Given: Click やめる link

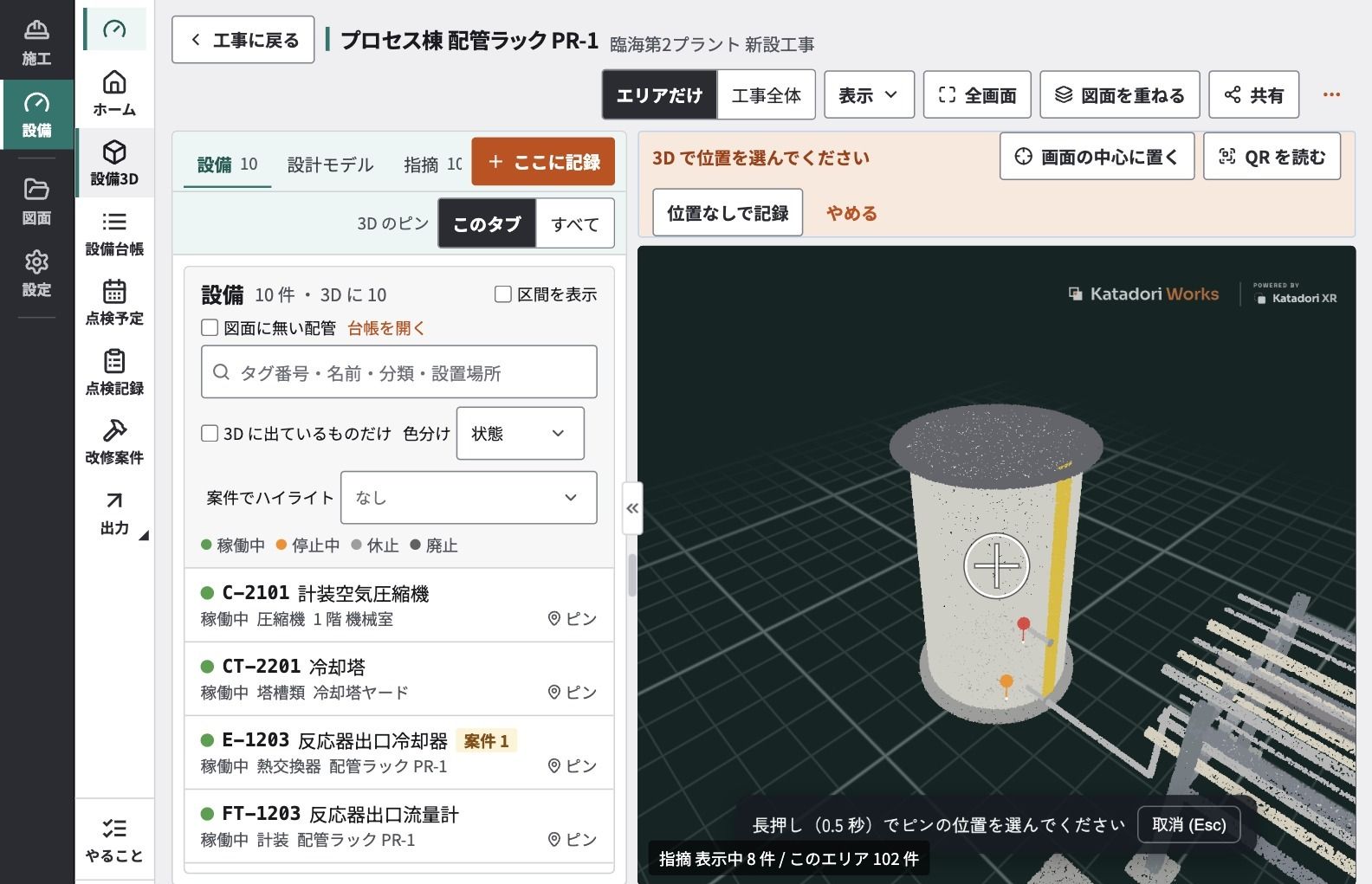Looking at the screenshot, I should (851, 213).
